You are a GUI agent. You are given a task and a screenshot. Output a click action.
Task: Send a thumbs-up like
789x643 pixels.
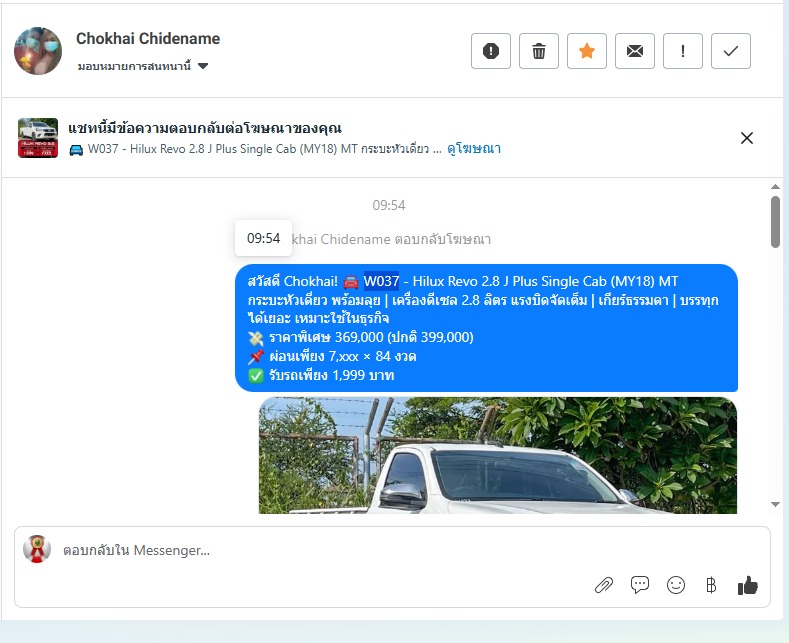pyautogui.click(x=748, y=585)
